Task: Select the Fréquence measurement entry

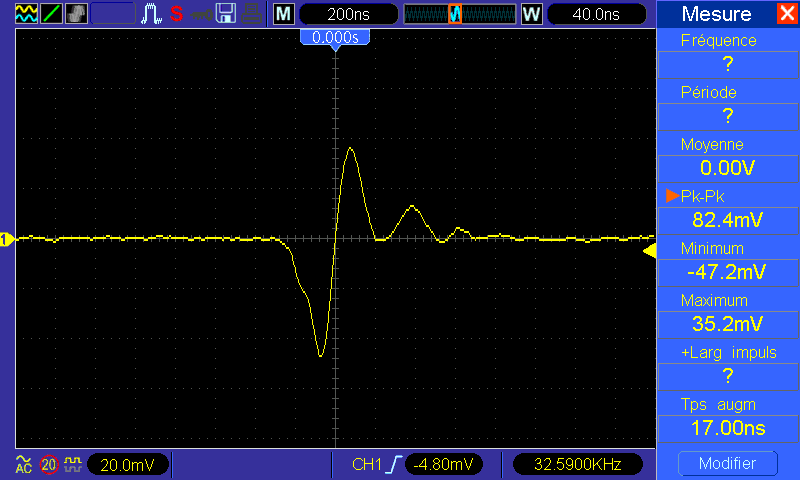Action: click(727, 52)
